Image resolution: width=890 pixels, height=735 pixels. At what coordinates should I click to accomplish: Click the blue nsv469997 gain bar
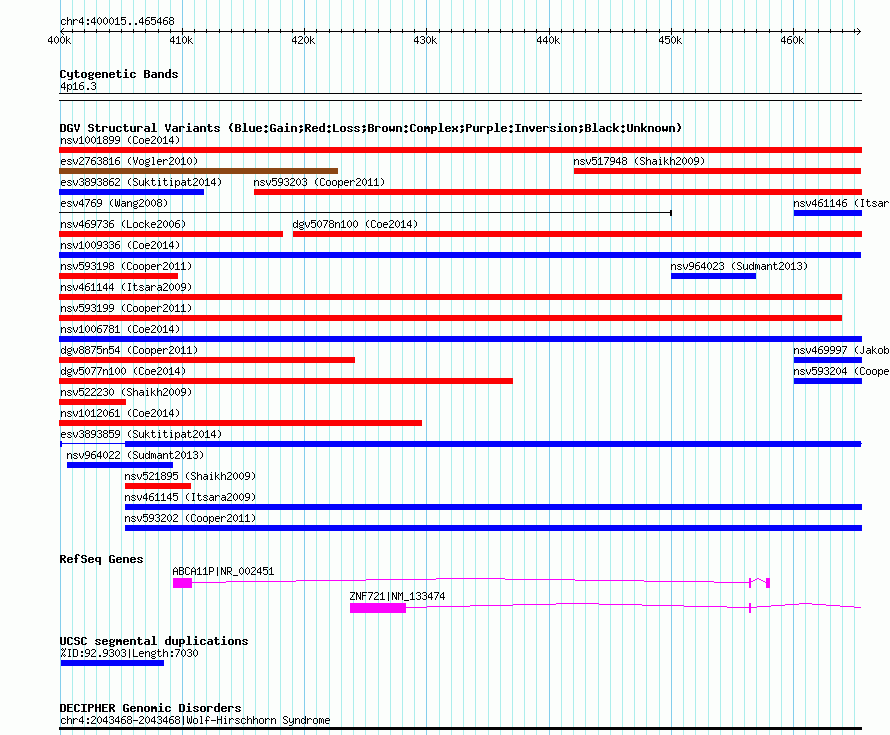click(828, 360)
